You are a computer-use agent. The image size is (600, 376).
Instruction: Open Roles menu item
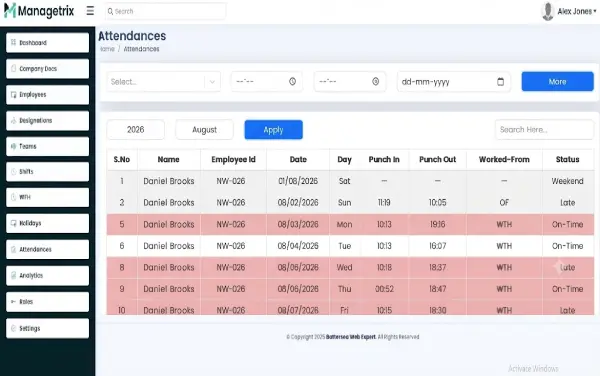pyautogui.click(x=47, y=301)
